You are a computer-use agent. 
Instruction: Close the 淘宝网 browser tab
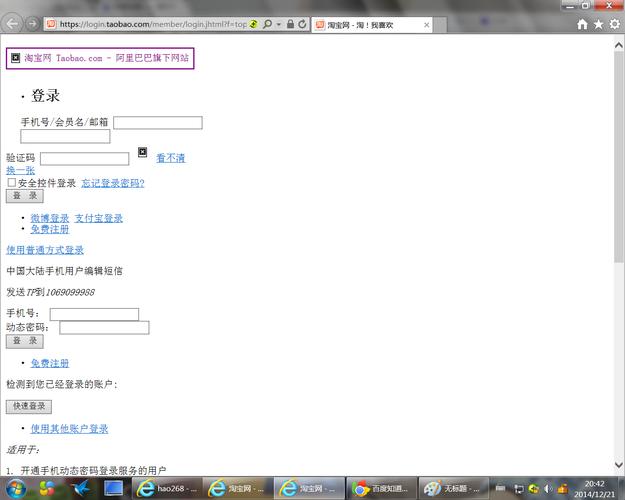pyautogui.click(x=426, y=25)
